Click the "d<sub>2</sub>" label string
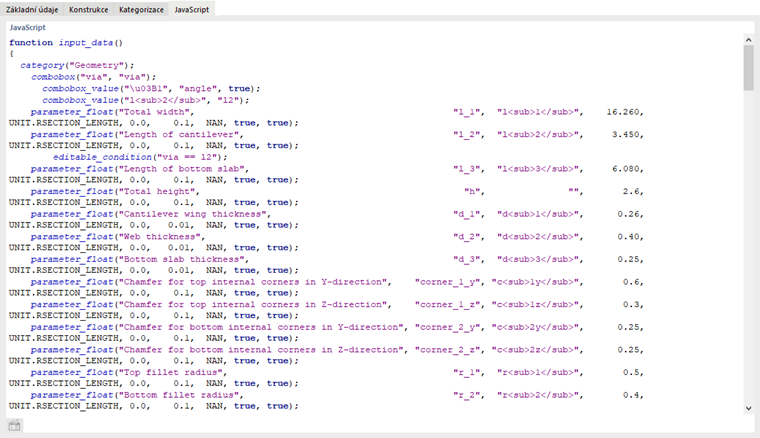Screen dimensions: 760x438 click(x=538, y=236)
